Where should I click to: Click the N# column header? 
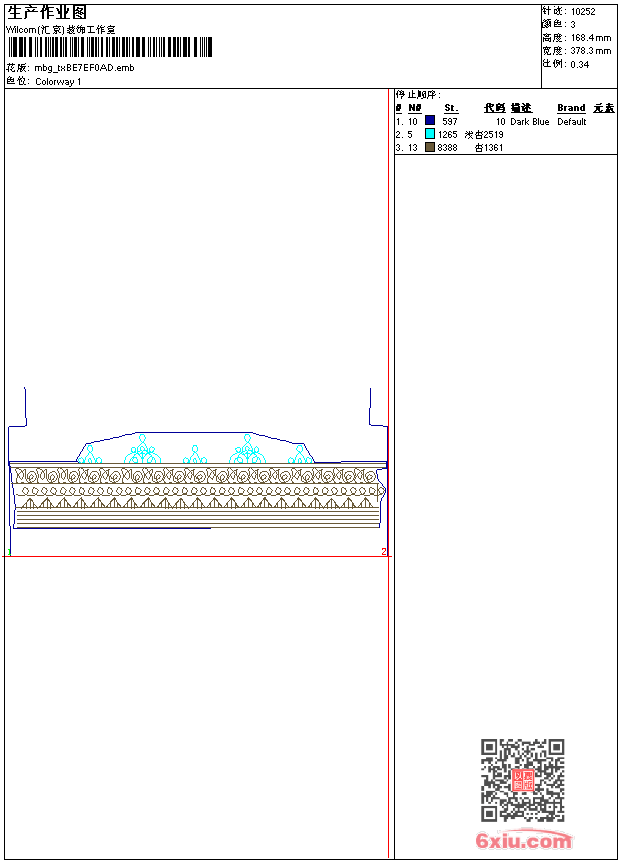415,108
